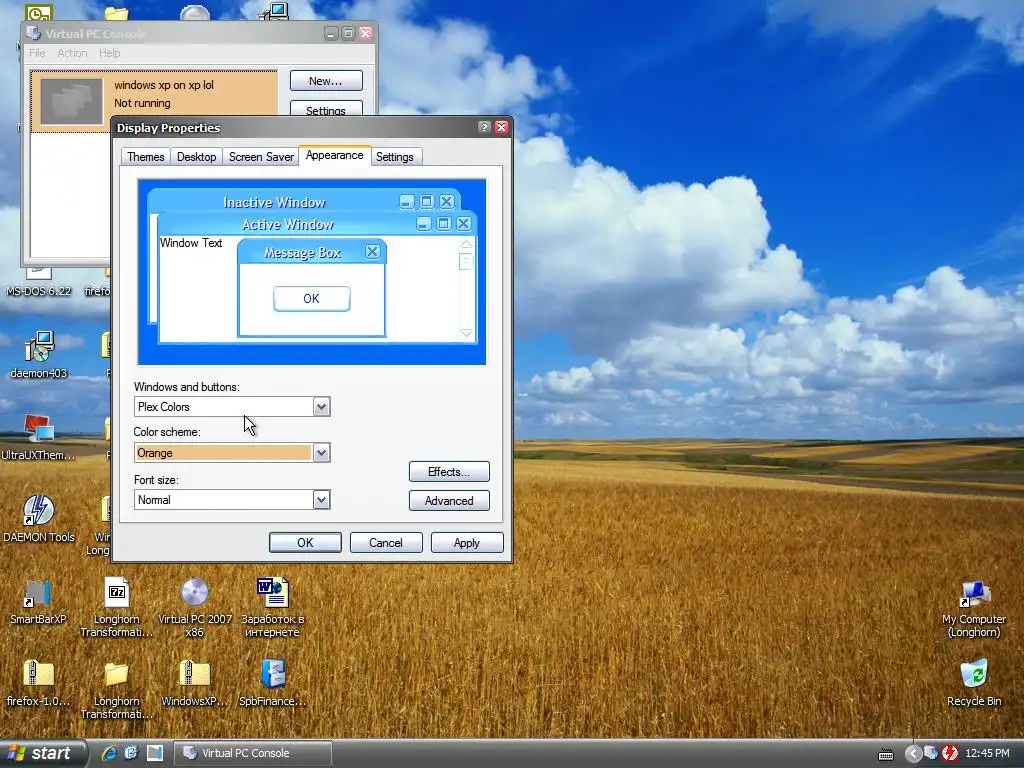Open the Screen Saver tab
The width and height of the screenshot is (1024, 768).
tap(261, 157)
